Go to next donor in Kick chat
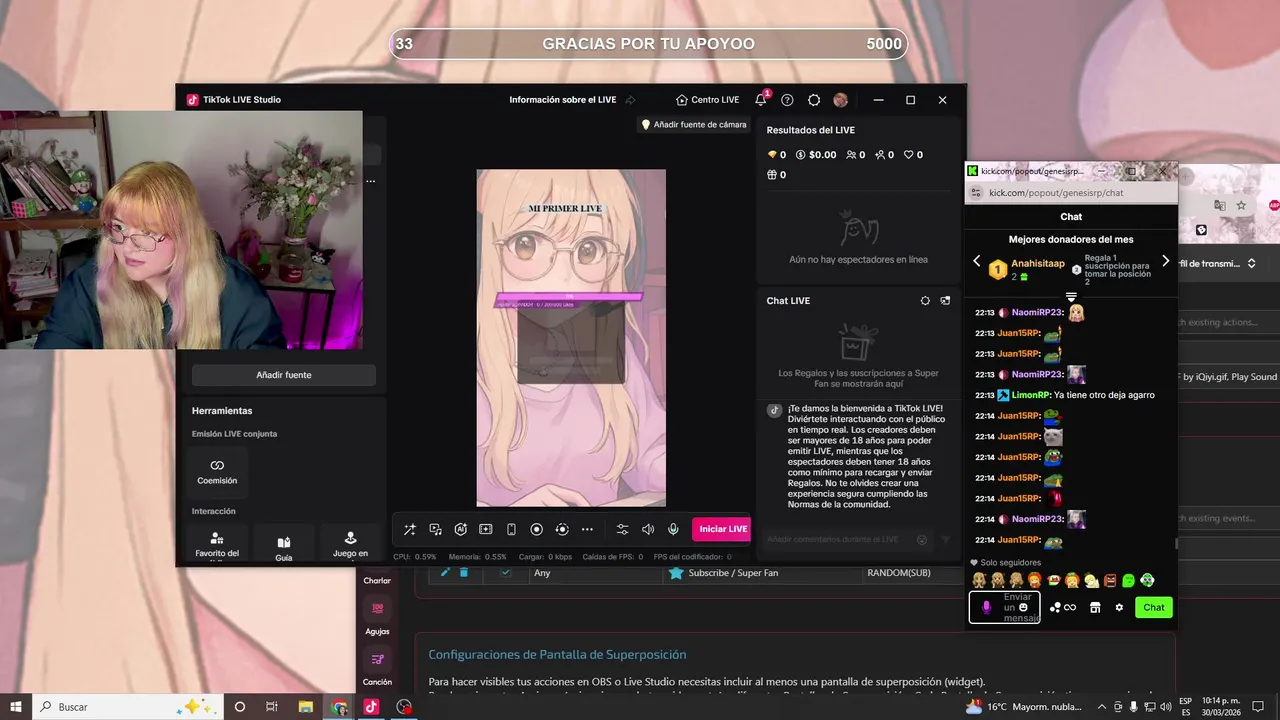 click(1165, 261)
